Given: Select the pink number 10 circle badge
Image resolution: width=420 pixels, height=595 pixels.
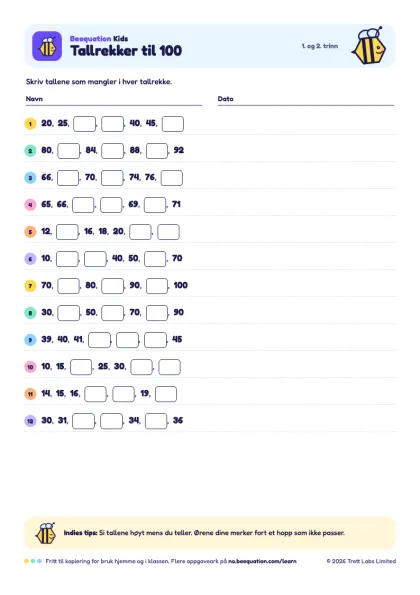Looking at the screenshot, I should click(x=30, y=367).
